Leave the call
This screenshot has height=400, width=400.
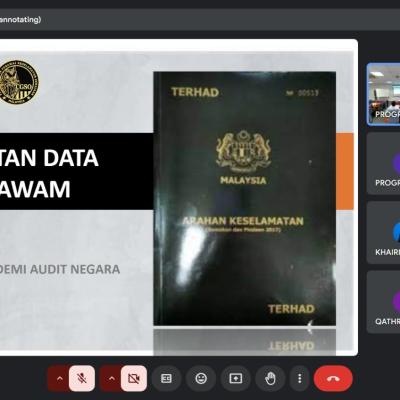click(333, 378)
